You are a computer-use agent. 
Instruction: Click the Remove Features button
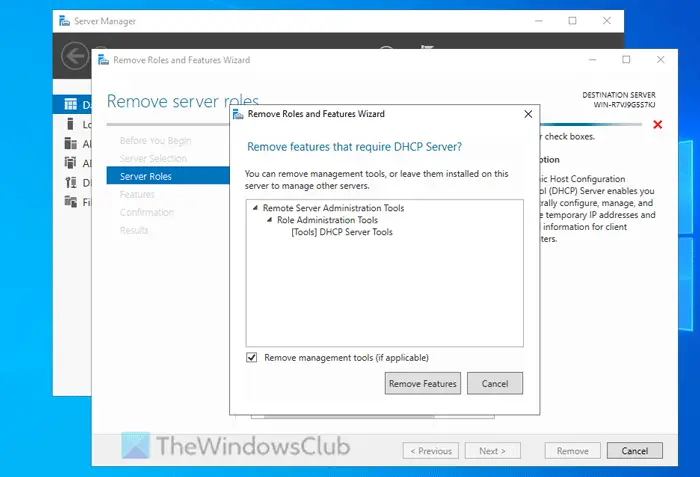[422, 383]
